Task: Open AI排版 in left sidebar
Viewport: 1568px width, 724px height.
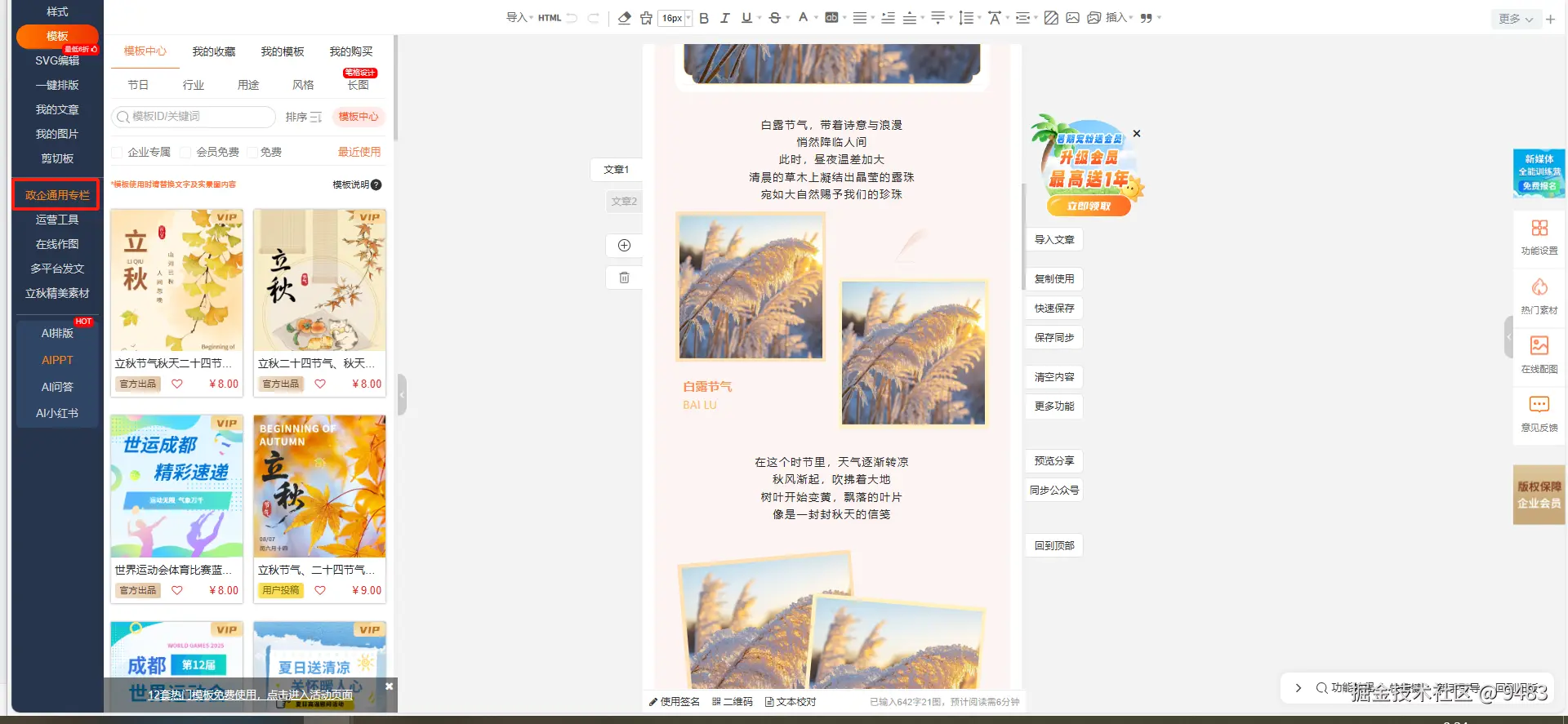Action: 57,333
